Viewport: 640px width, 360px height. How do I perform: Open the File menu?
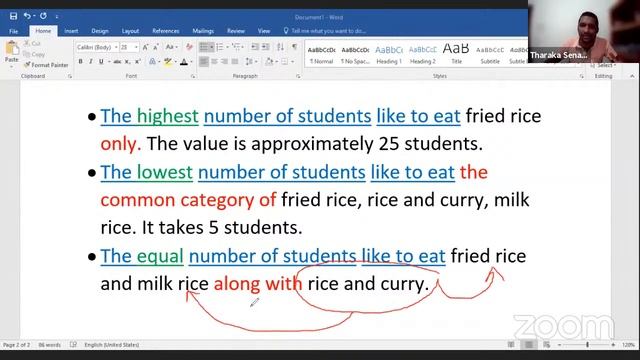[x=13, y=31]
